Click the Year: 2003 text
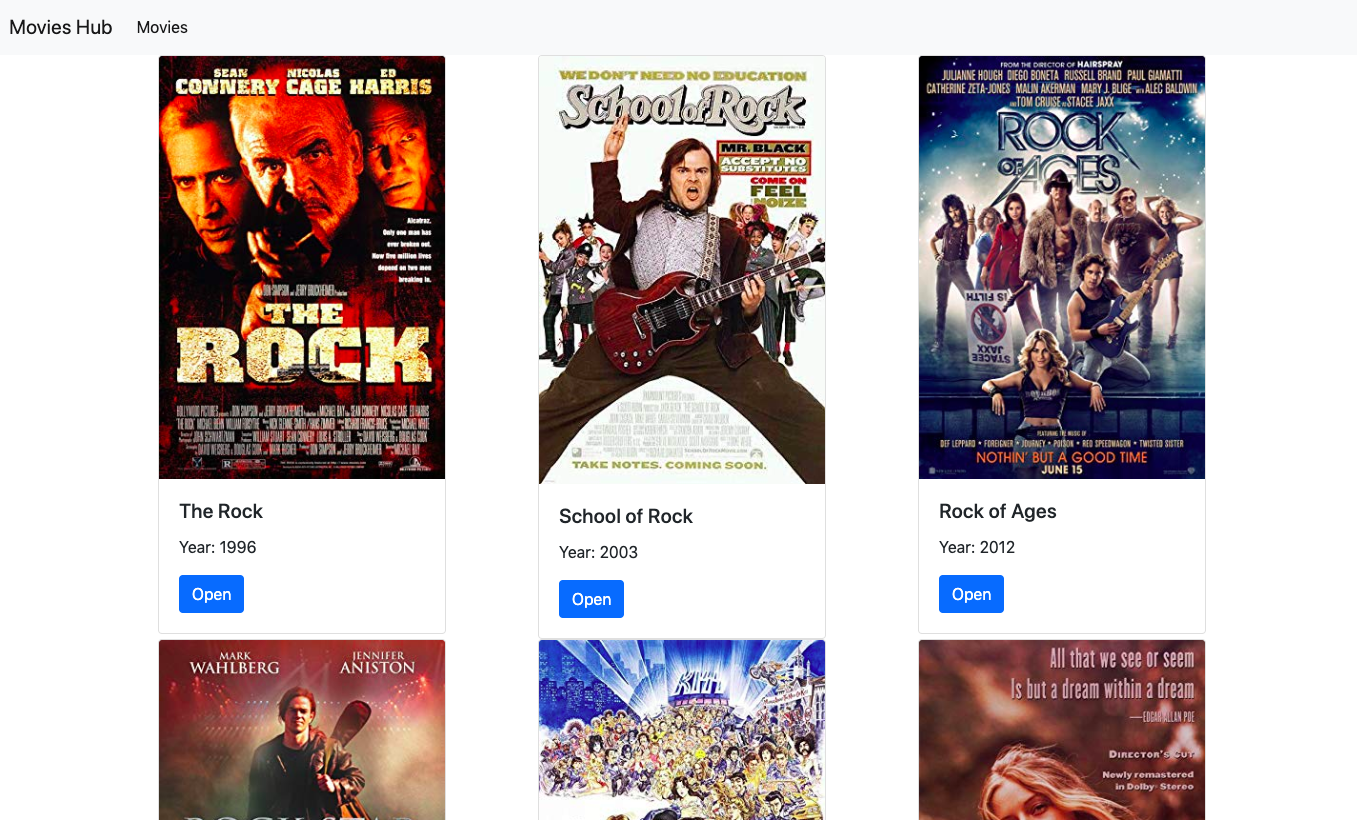Screen dimensions: 1357x820 (x=598, y=552)
